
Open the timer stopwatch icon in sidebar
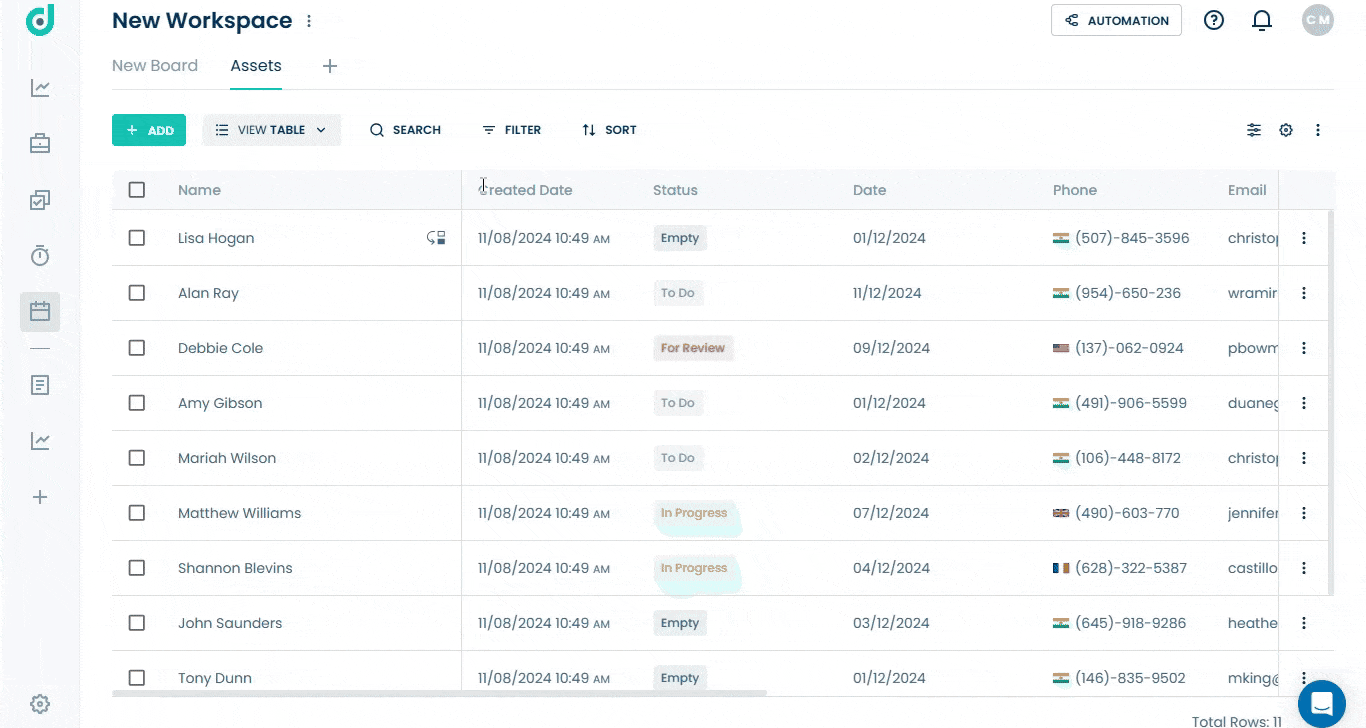(40, 256)
